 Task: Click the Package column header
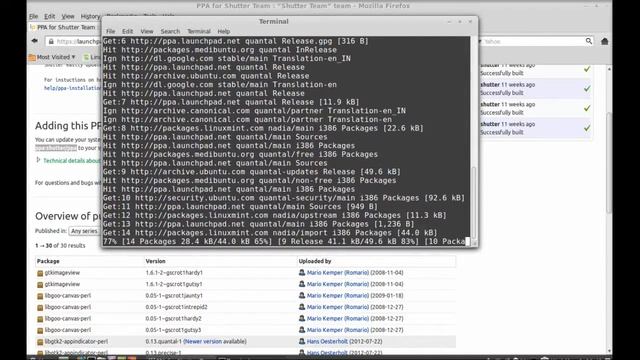(48, 261)
